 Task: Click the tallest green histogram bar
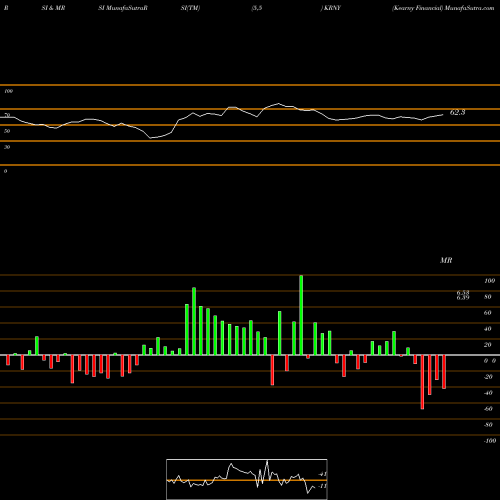pyautogui.click(x=301, y=315)
